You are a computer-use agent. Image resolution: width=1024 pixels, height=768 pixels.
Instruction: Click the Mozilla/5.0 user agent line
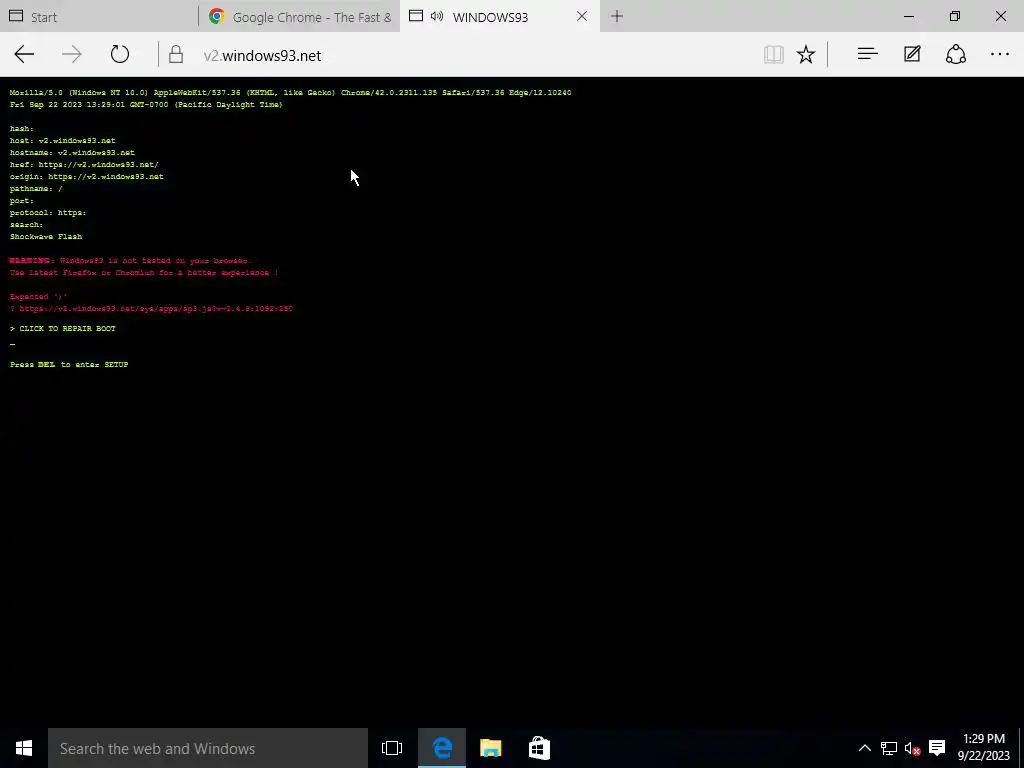click(290, 93)
